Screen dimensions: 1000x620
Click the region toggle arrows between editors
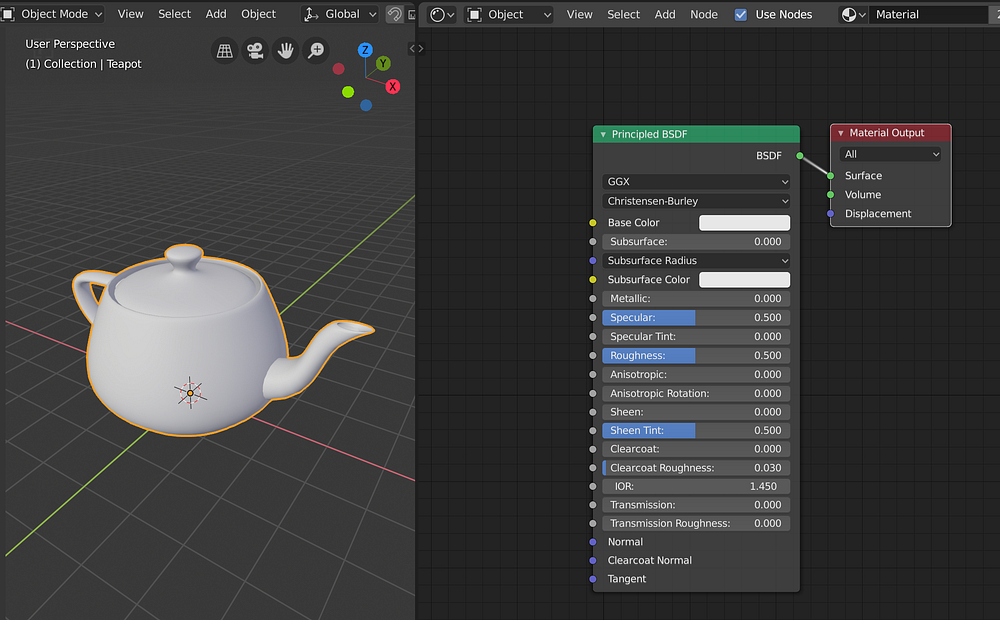point(416,48)
